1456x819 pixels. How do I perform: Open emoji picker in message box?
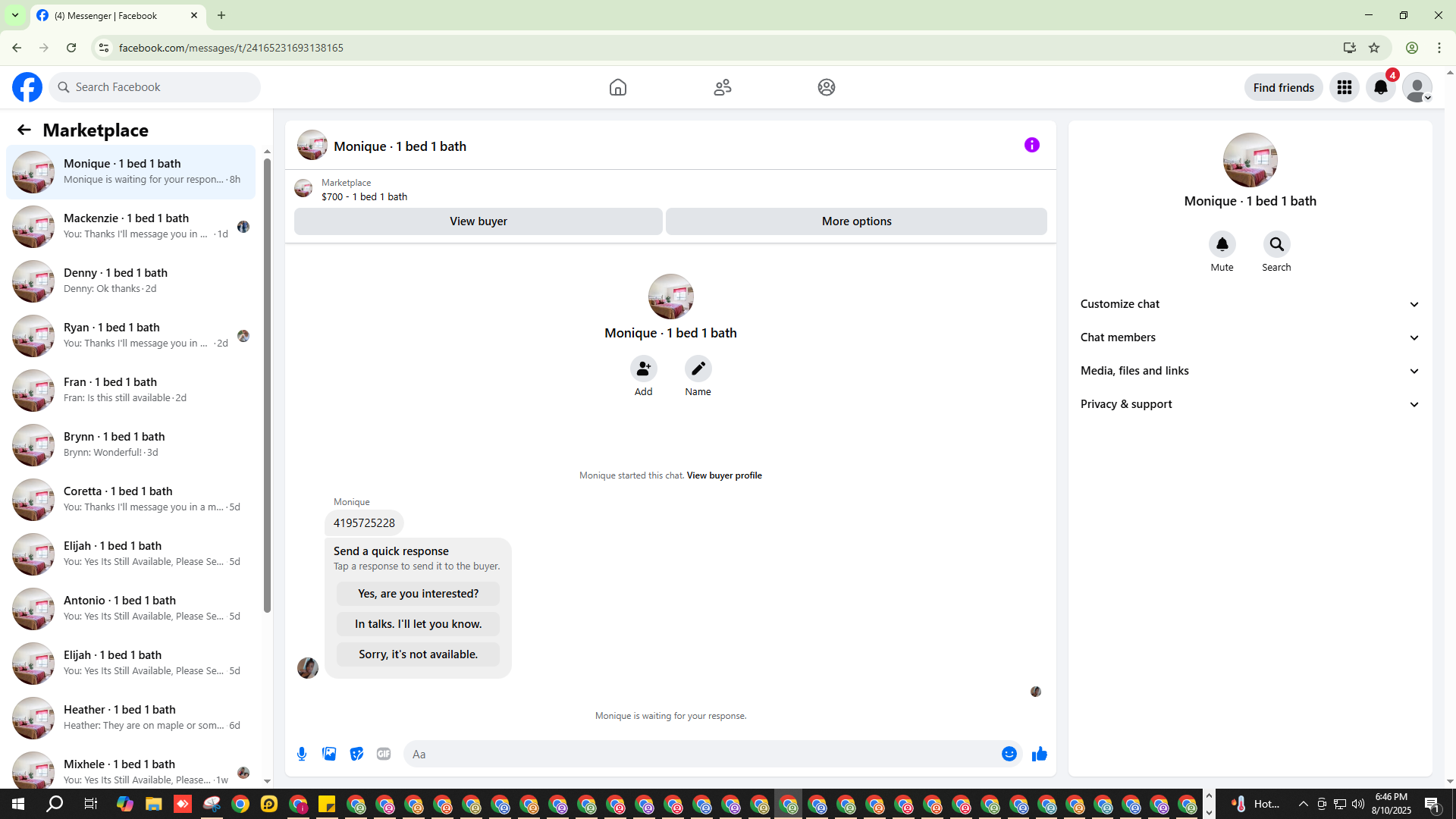click(1009, 754)
